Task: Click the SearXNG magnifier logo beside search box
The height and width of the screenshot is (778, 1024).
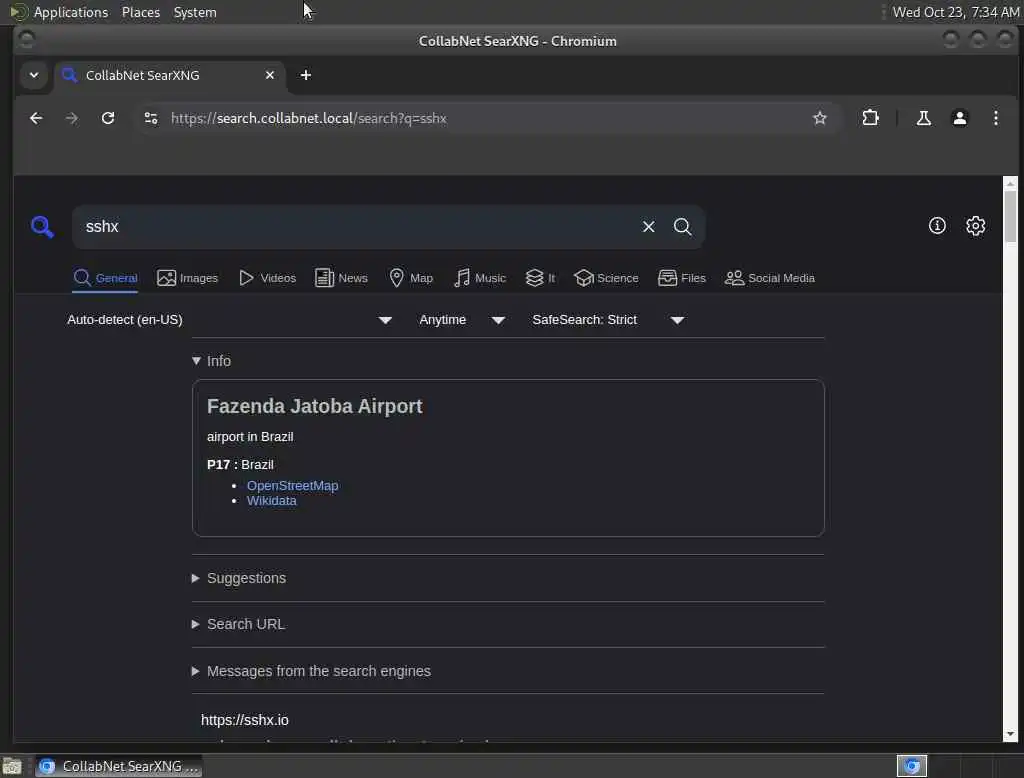Action: (x=42, y=227)
